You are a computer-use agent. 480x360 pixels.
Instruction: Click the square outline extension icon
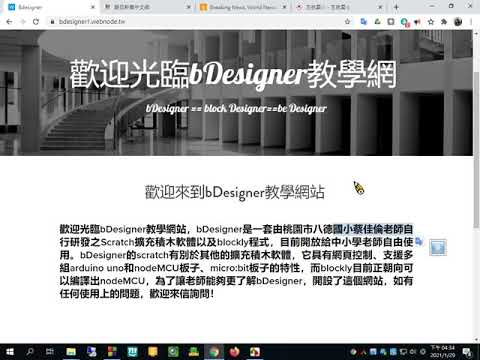coord(391,22)
